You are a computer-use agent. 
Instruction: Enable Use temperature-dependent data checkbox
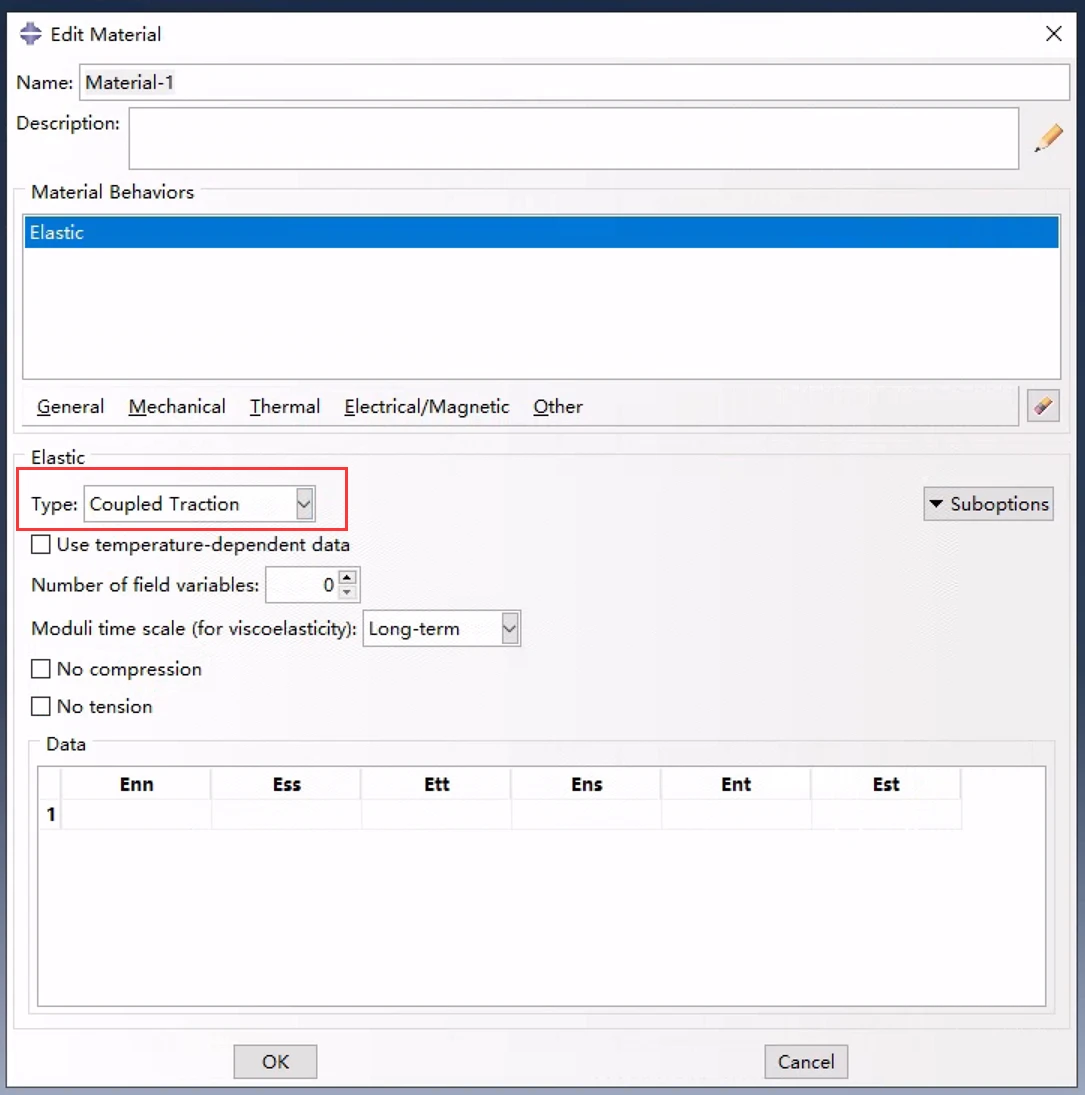coord(40,544)
